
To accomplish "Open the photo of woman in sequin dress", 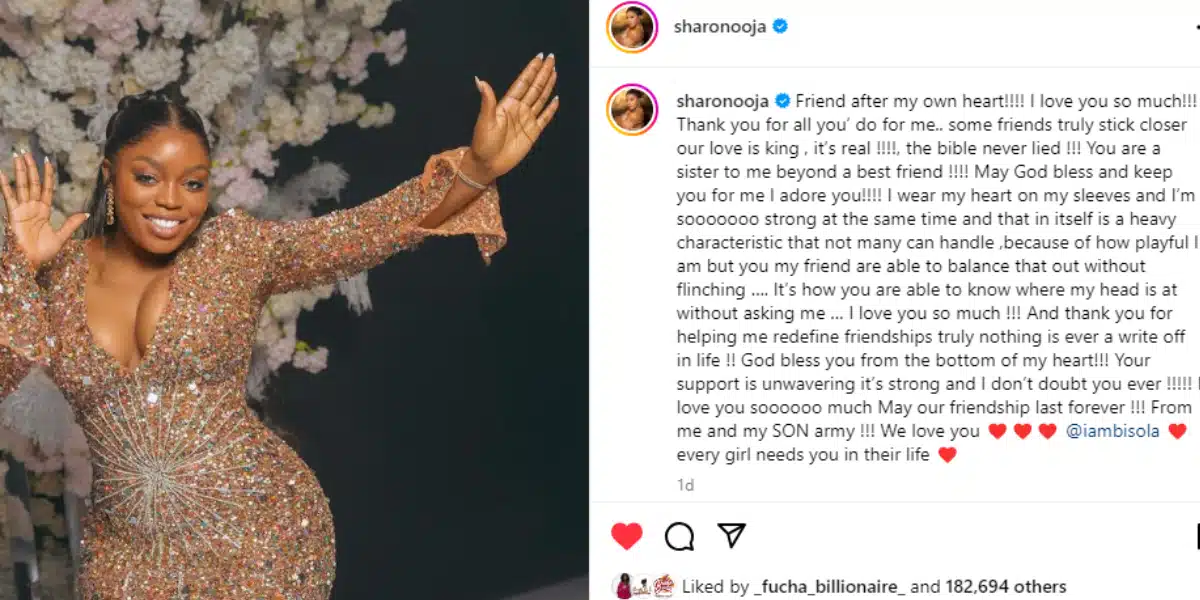I will (294, 300).
